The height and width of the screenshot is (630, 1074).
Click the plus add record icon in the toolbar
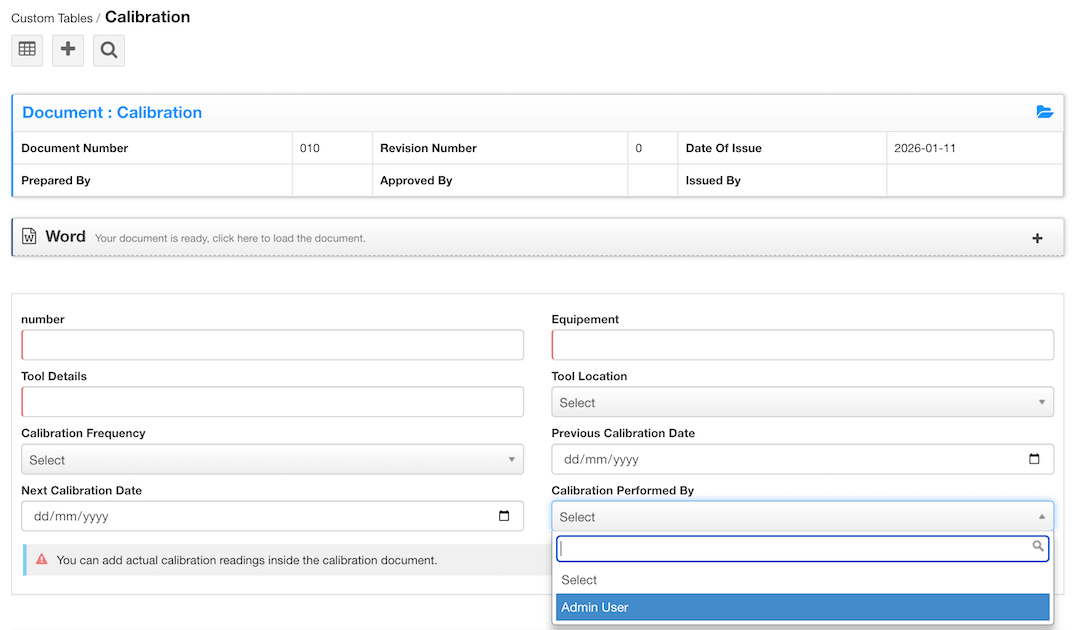pos(68,50)
